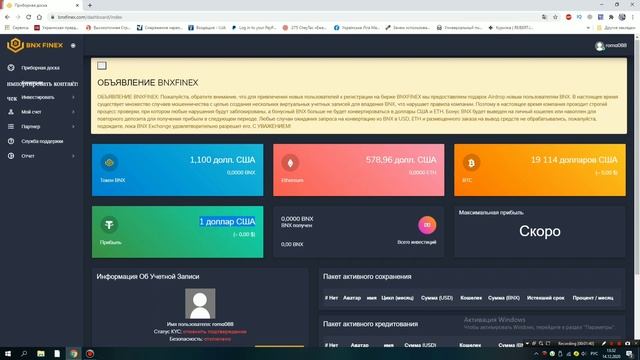This screenshot has width=640, height=360.
Task: Open the Сервисы apps bookmark
Action: (x=16, y=28)
